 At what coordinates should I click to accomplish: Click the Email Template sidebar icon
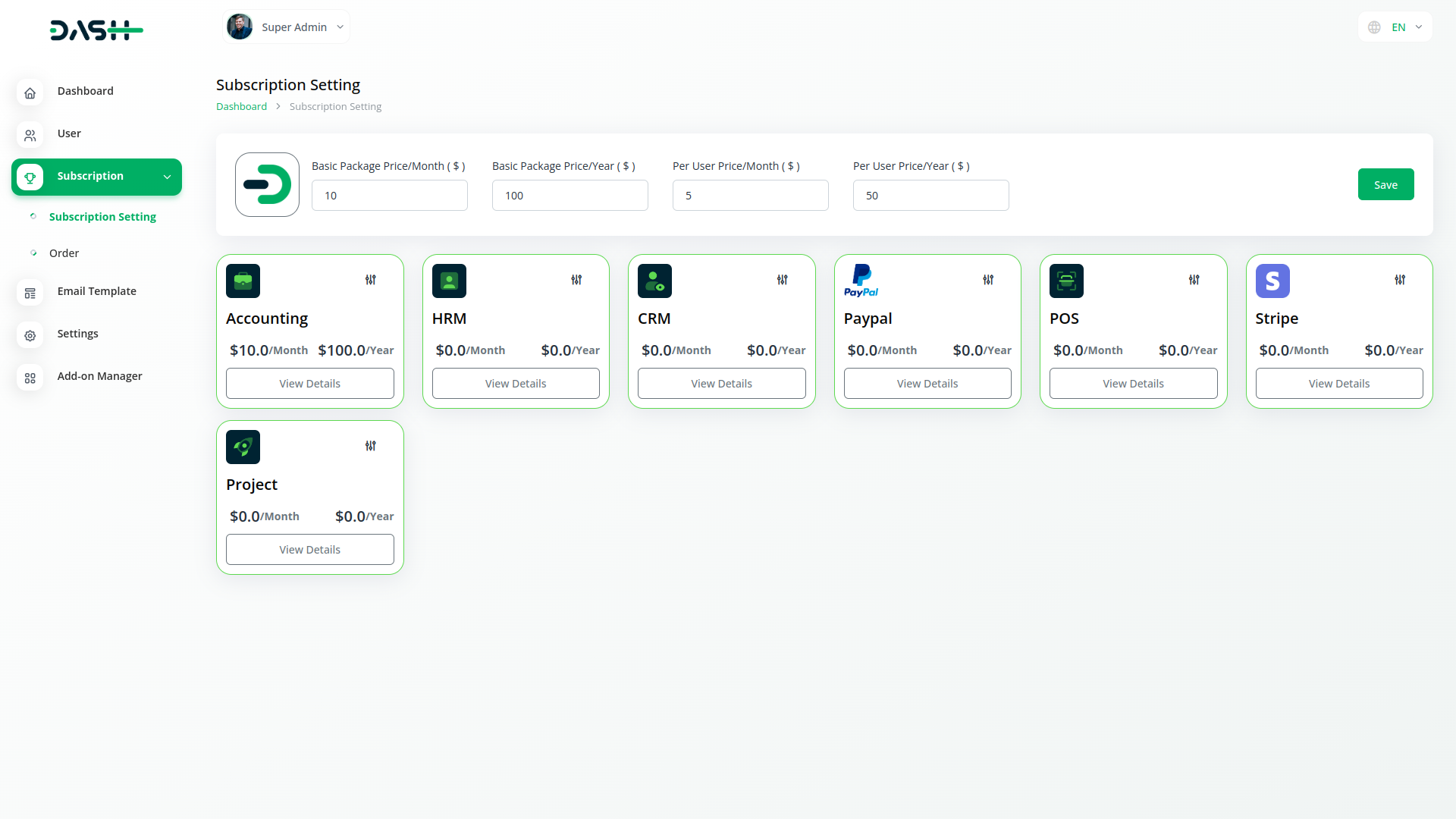30,292
